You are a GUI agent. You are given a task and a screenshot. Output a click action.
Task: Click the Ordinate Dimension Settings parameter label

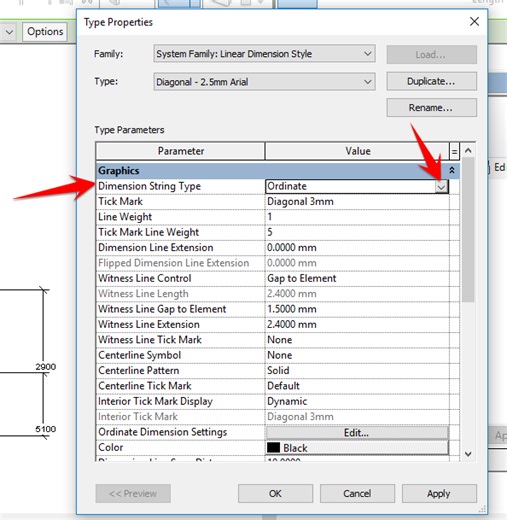tap(163, 432)
